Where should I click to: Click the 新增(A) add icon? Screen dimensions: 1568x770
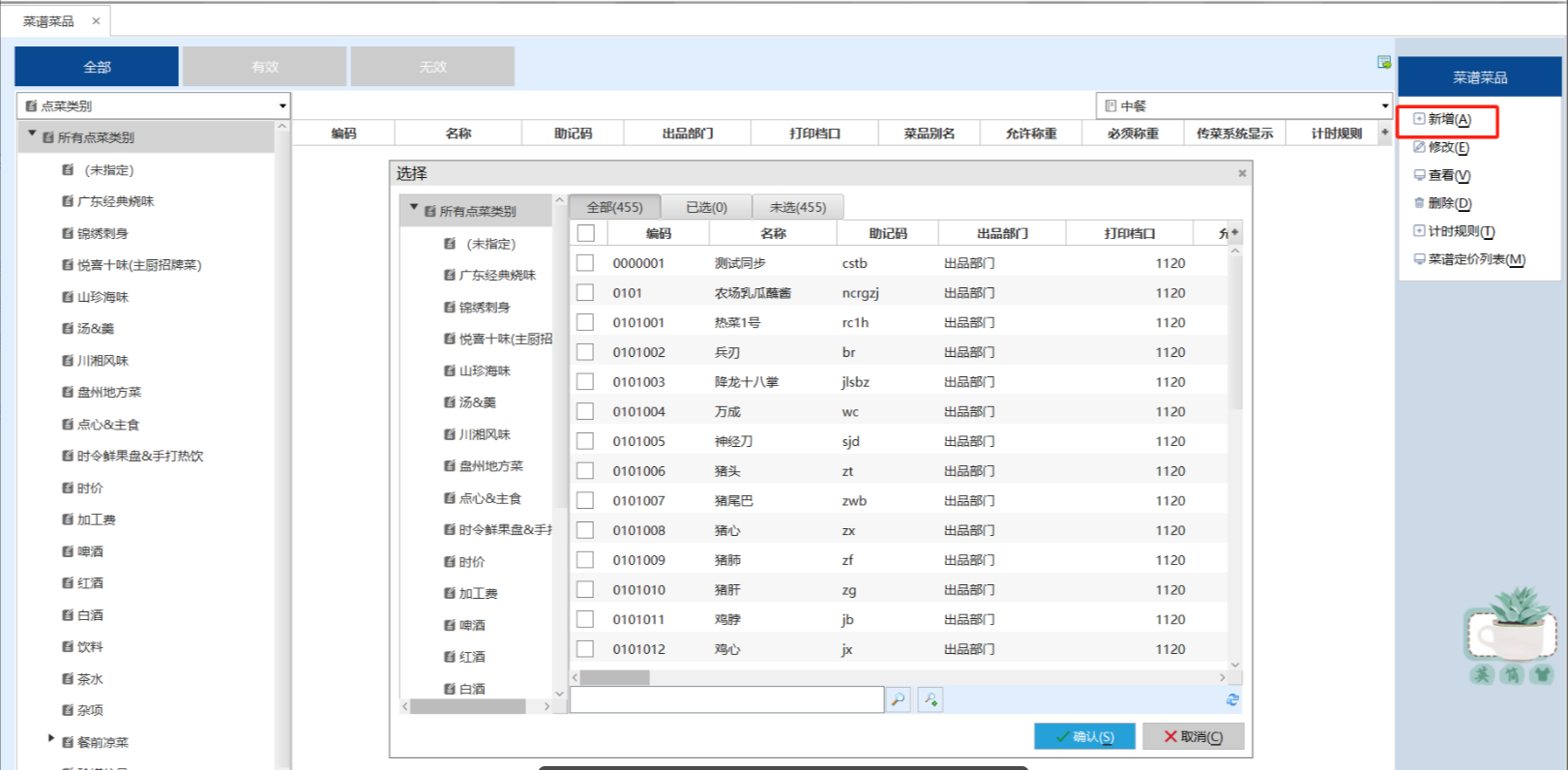[x=1419, y=119]
